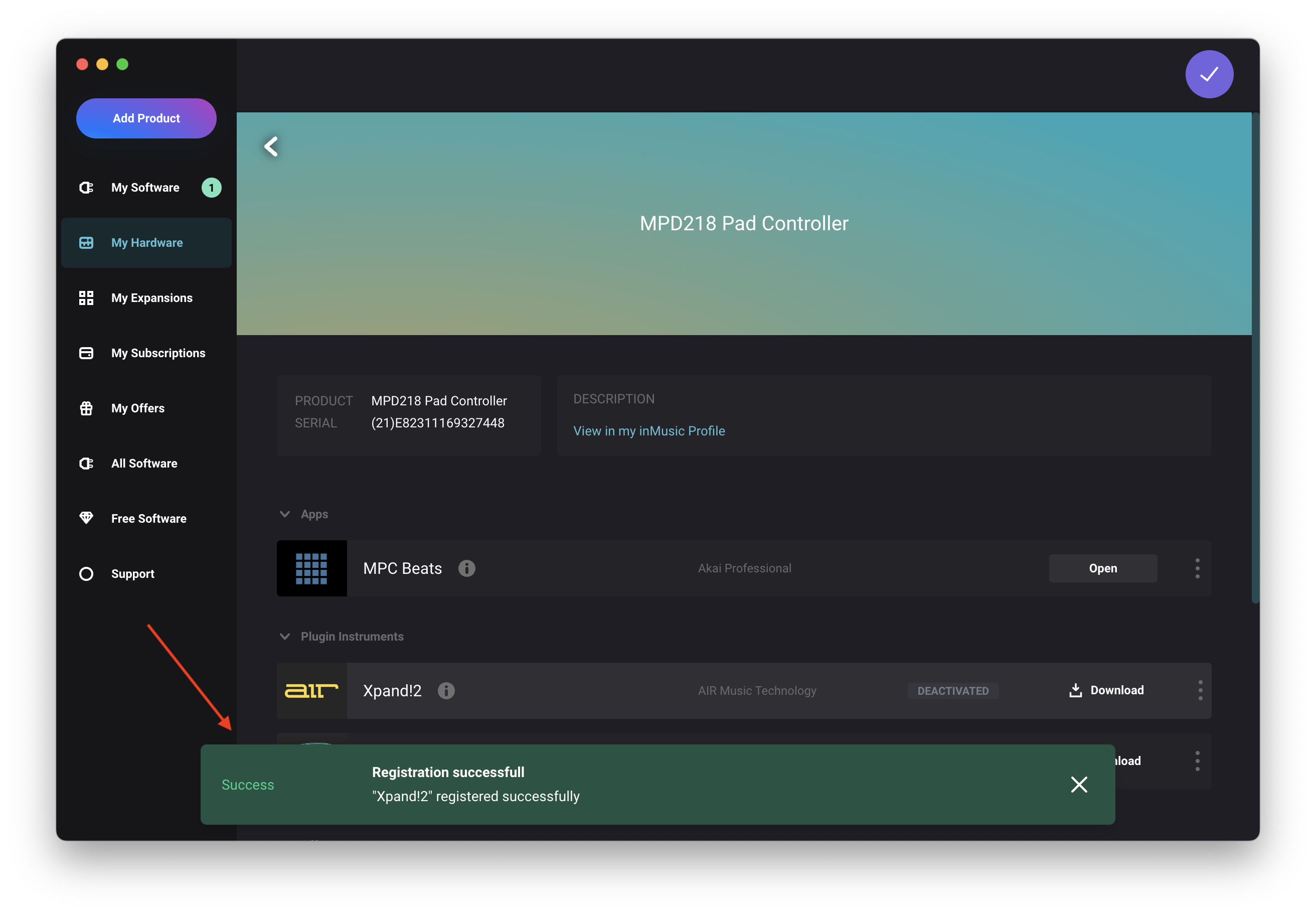Click the AIR logo for Xpand!2

click(x=312, y=691)
